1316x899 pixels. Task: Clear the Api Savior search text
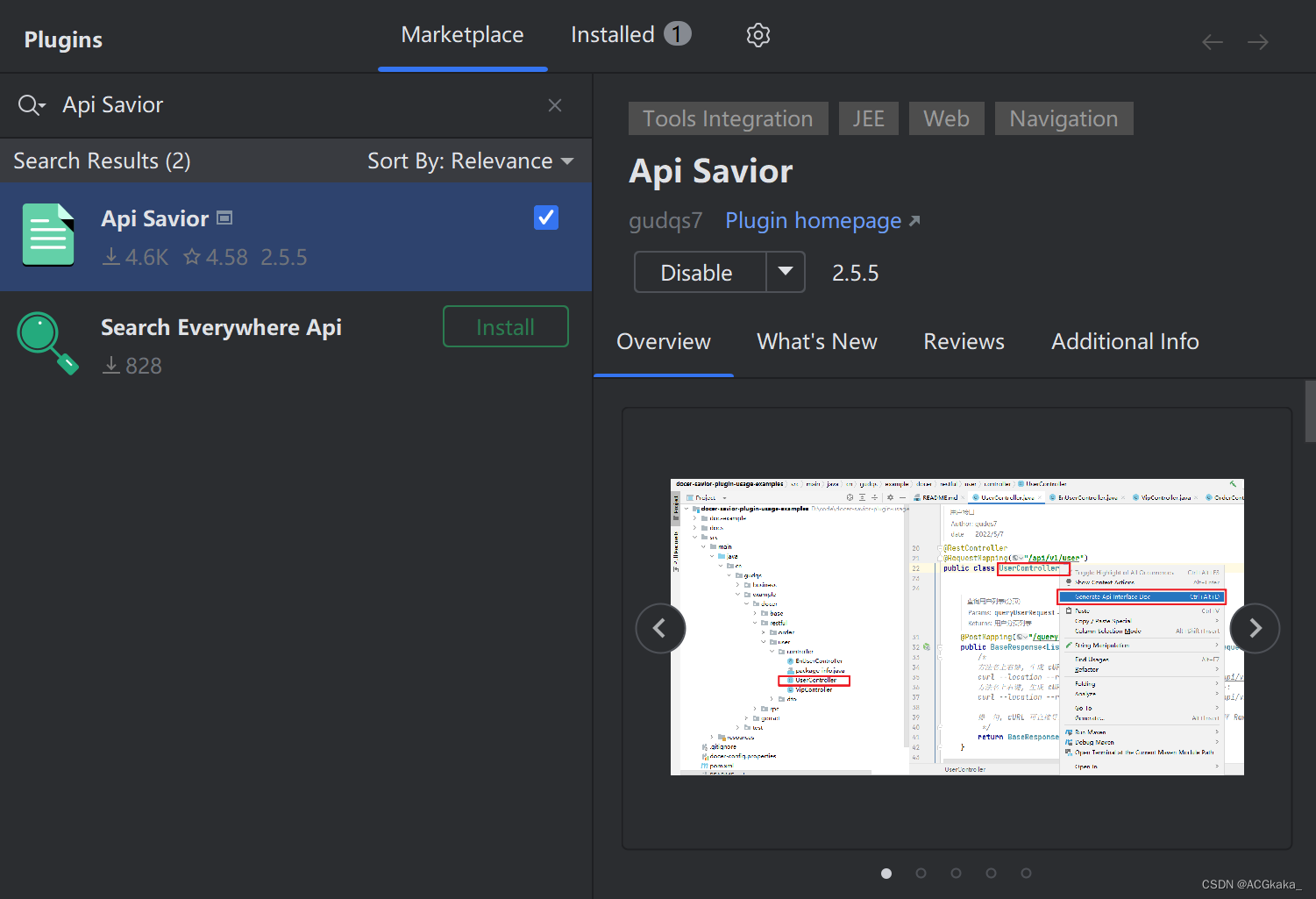tap(554, 105)
